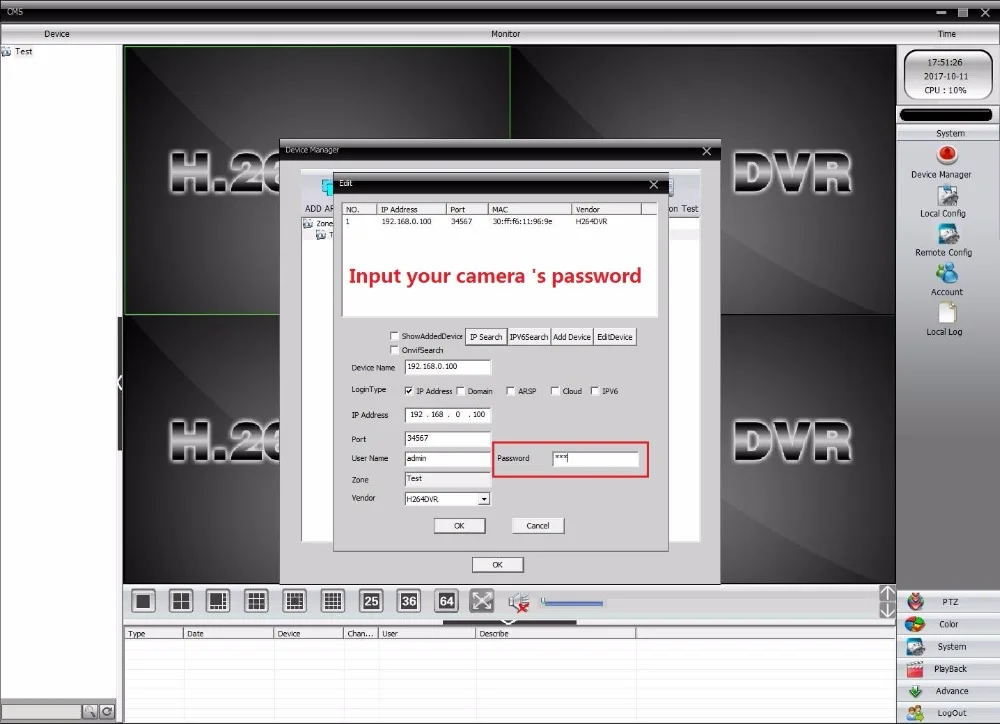Open the Local Log icon

point(947,313)
